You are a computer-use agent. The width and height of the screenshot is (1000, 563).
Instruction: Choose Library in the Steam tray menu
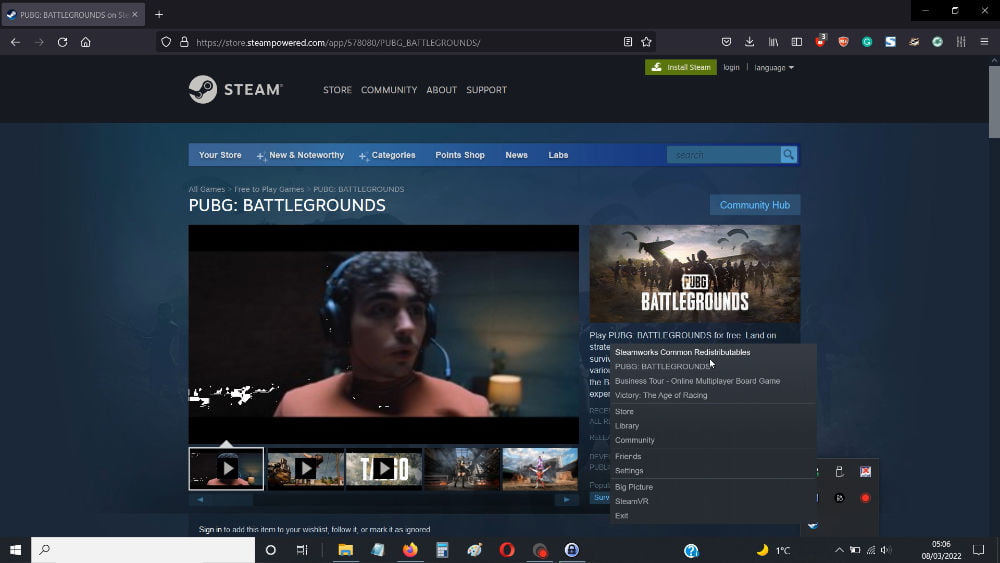coord(713,426)
